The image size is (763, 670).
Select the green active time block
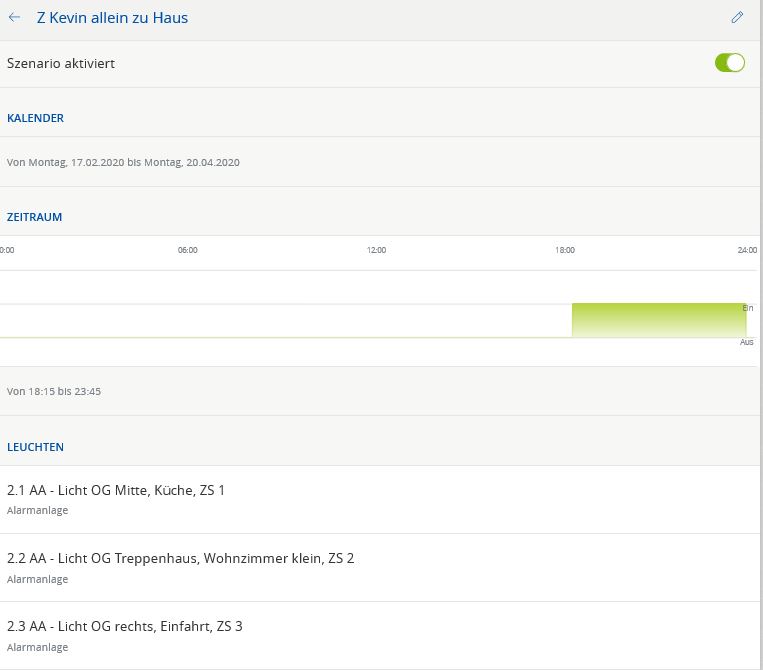point(658,320)
